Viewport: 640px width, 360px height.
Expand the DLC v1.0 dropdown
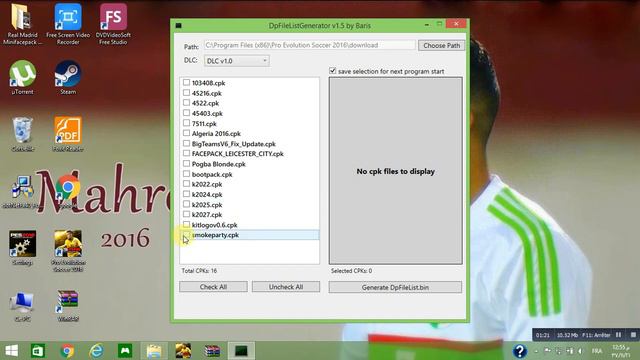tap(237, 61)
